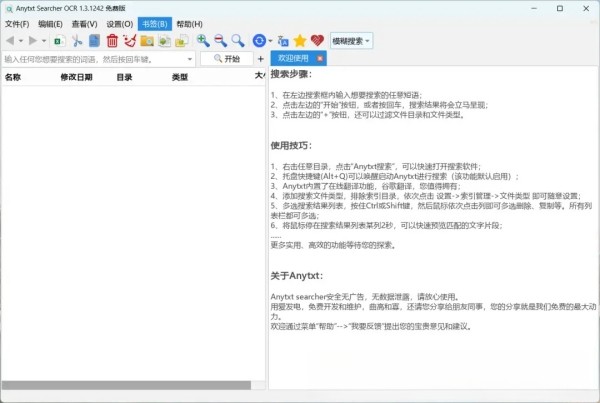Click the yellow star favorites icon
This screenshot has width=600, height=403.
(299, 41)
